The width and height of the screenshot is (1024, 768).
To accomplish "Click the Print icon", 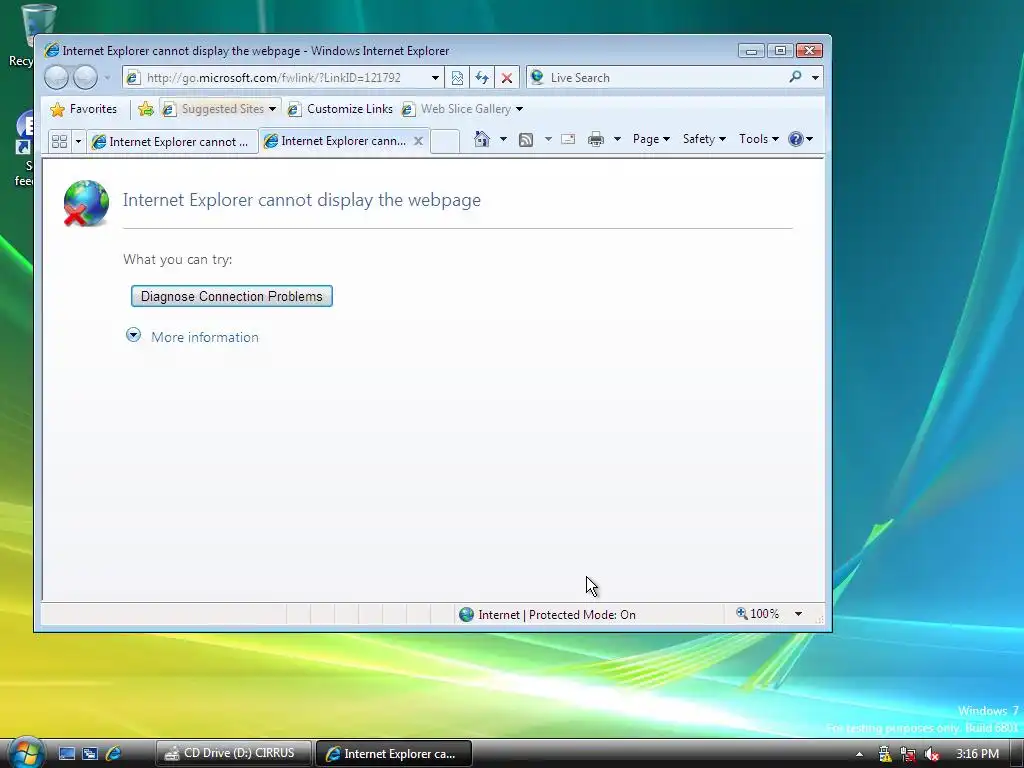I will pyautogui.click(x=596, y=139).
